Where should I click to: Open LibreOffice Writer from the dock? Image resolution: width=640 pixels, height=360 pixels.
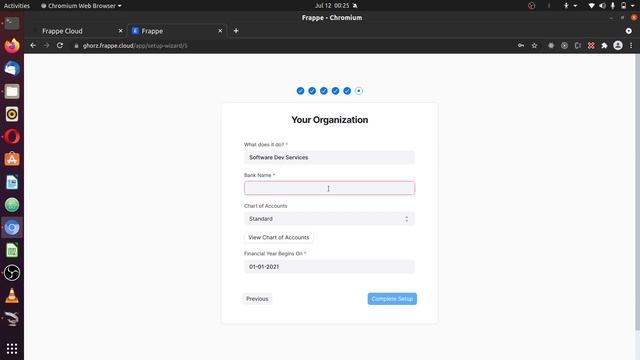coord(12,182)
